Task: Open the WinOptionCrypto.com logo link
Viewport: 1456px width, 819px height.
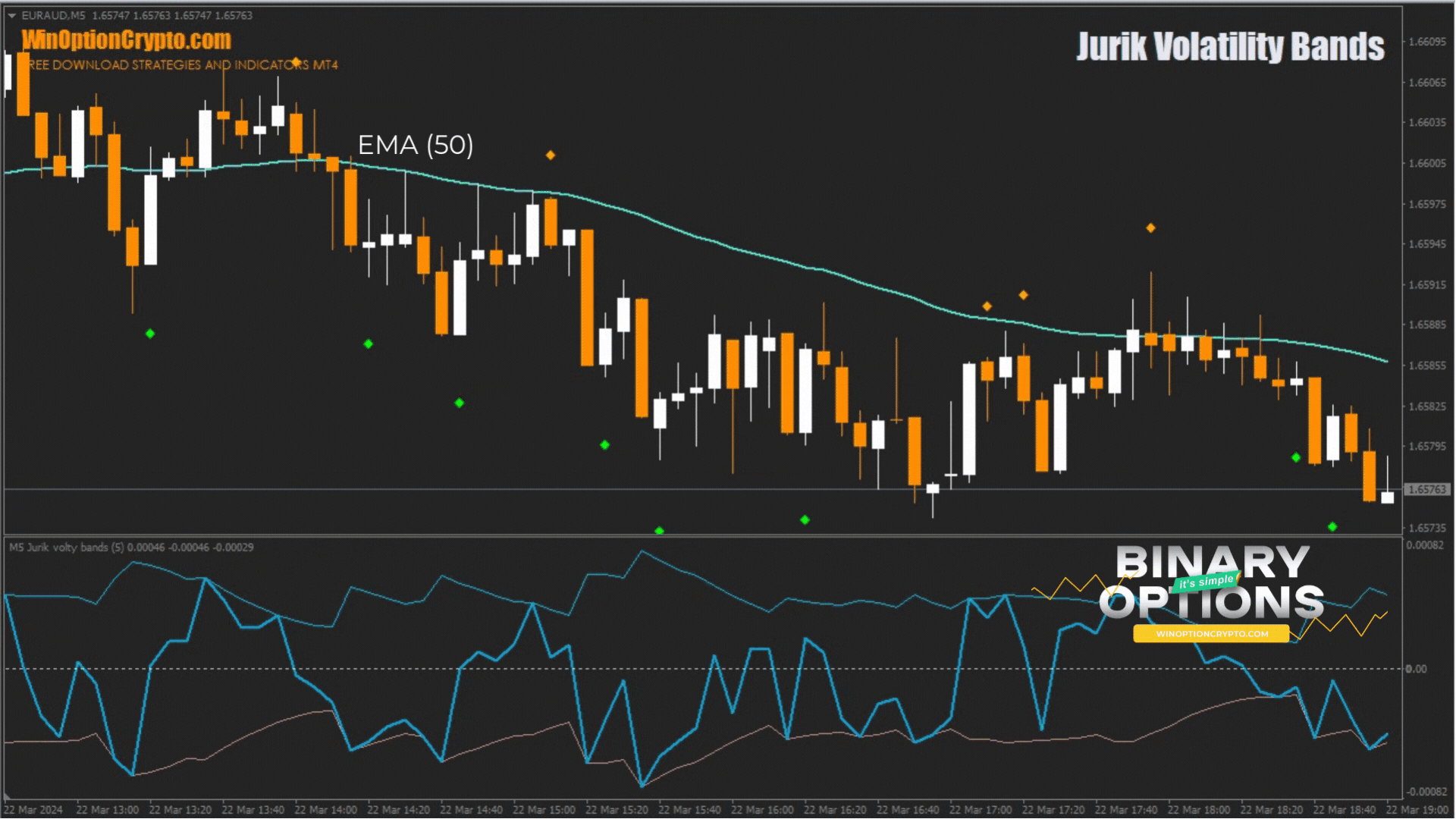Action: [126, 39]
